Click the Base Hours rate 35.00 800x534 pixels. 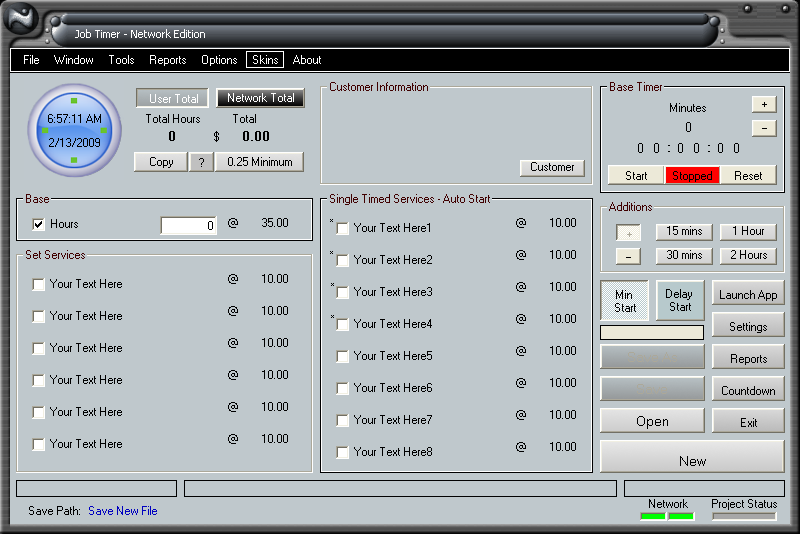point(274,223)
